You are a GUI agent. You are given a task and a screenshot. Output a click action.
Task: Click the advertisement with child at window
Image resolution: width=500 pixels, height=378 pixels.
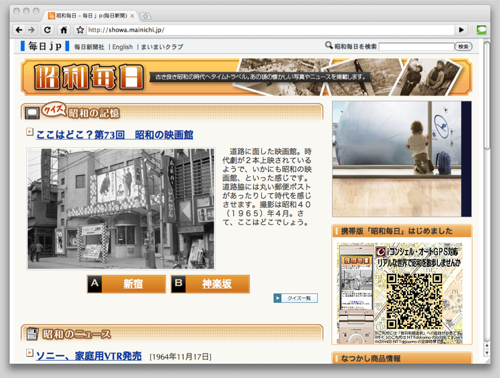402,159
